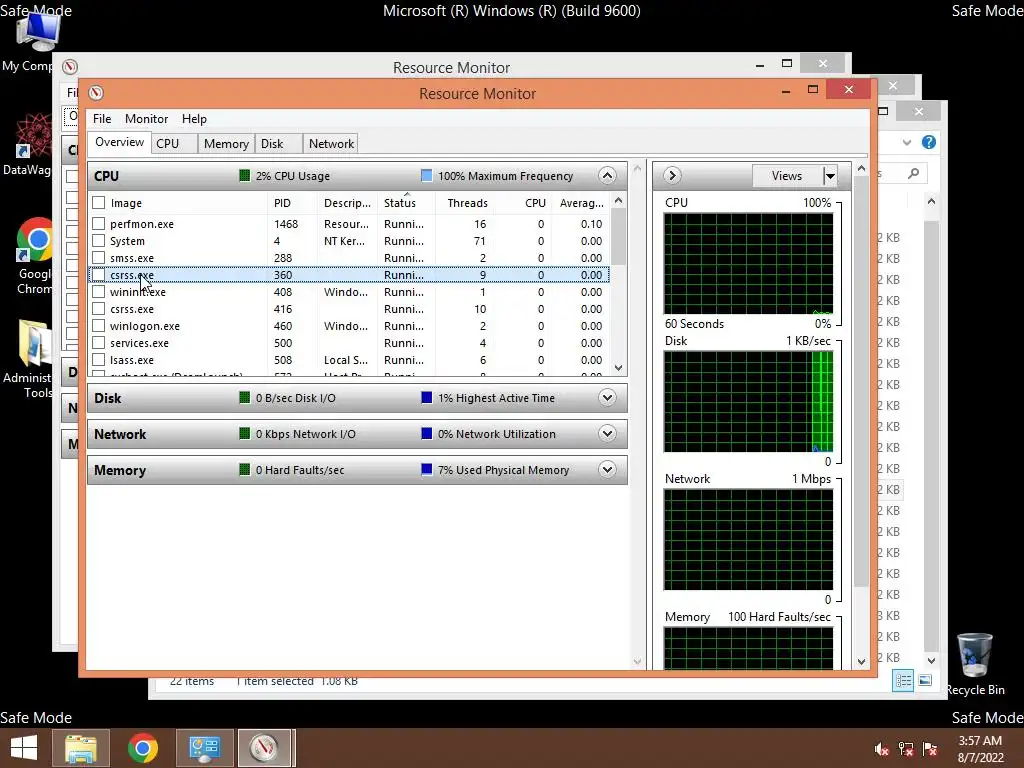1024x768 pixels.
Task: Click the Disk activity graph
Action: point(748,402)
